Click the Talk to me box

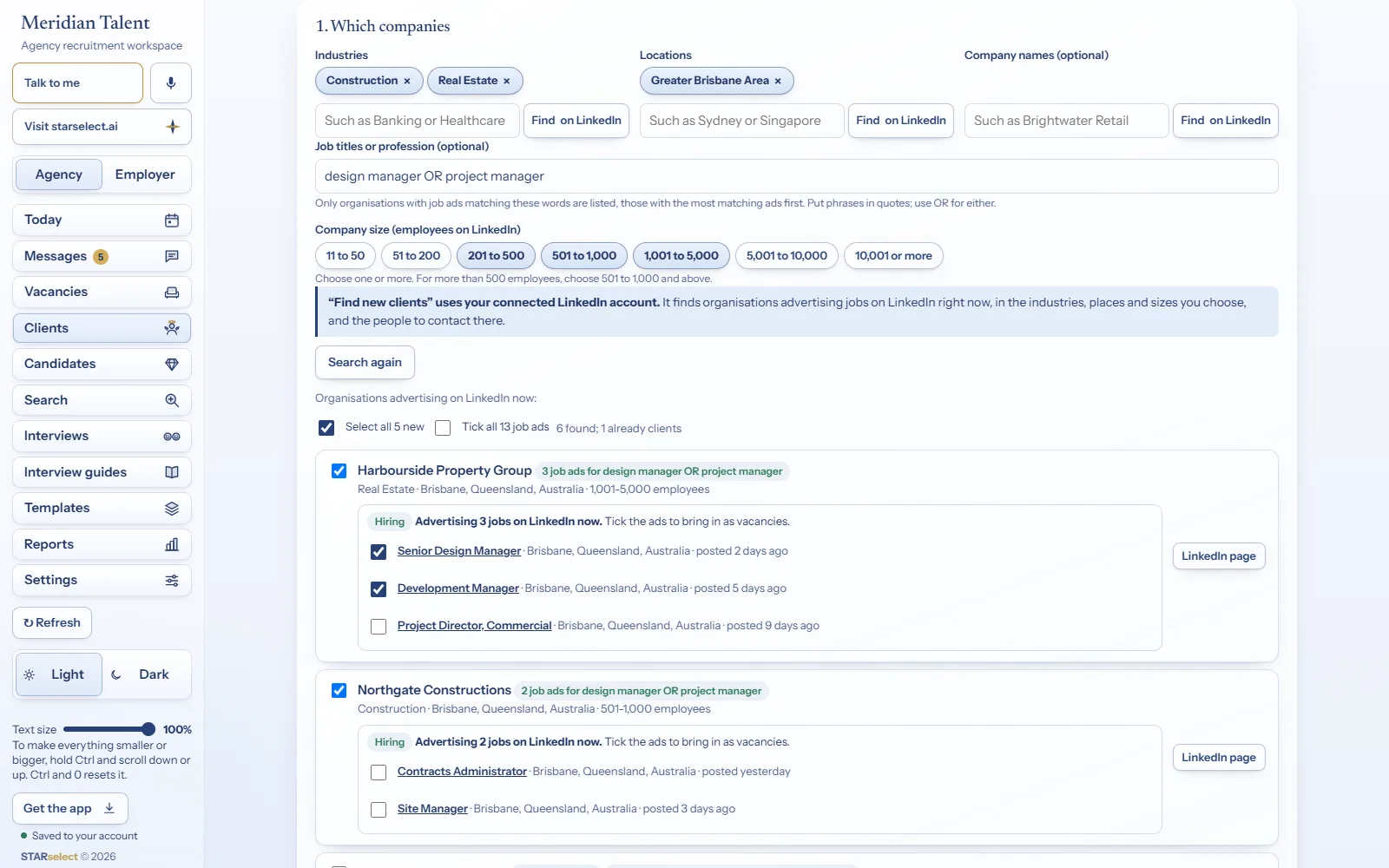pos(78,83)
